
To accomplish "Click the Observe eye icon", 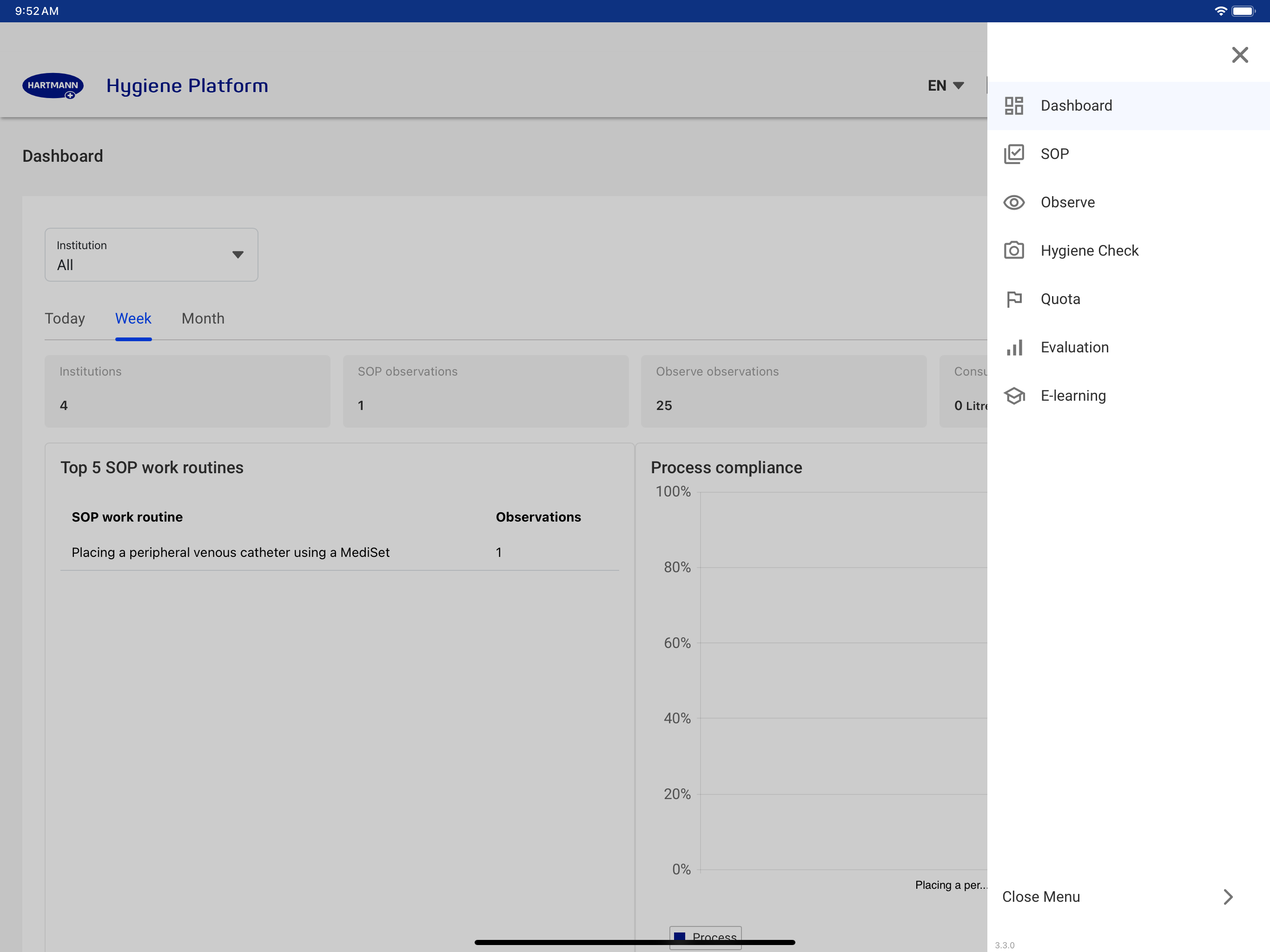I will 1014,202.
